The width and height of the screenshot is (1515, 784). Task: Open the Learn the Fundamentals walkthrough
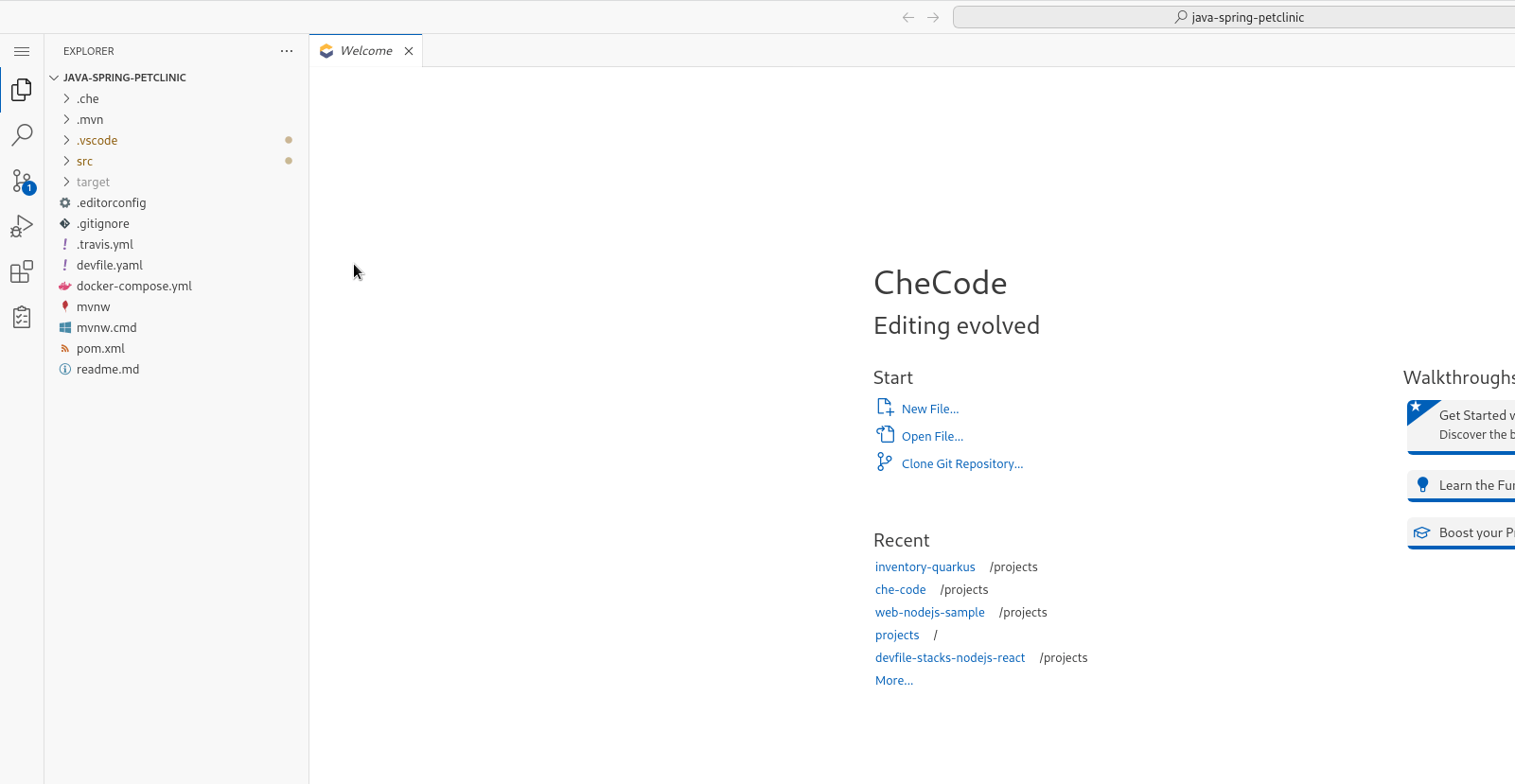[x=1461, y=485]
